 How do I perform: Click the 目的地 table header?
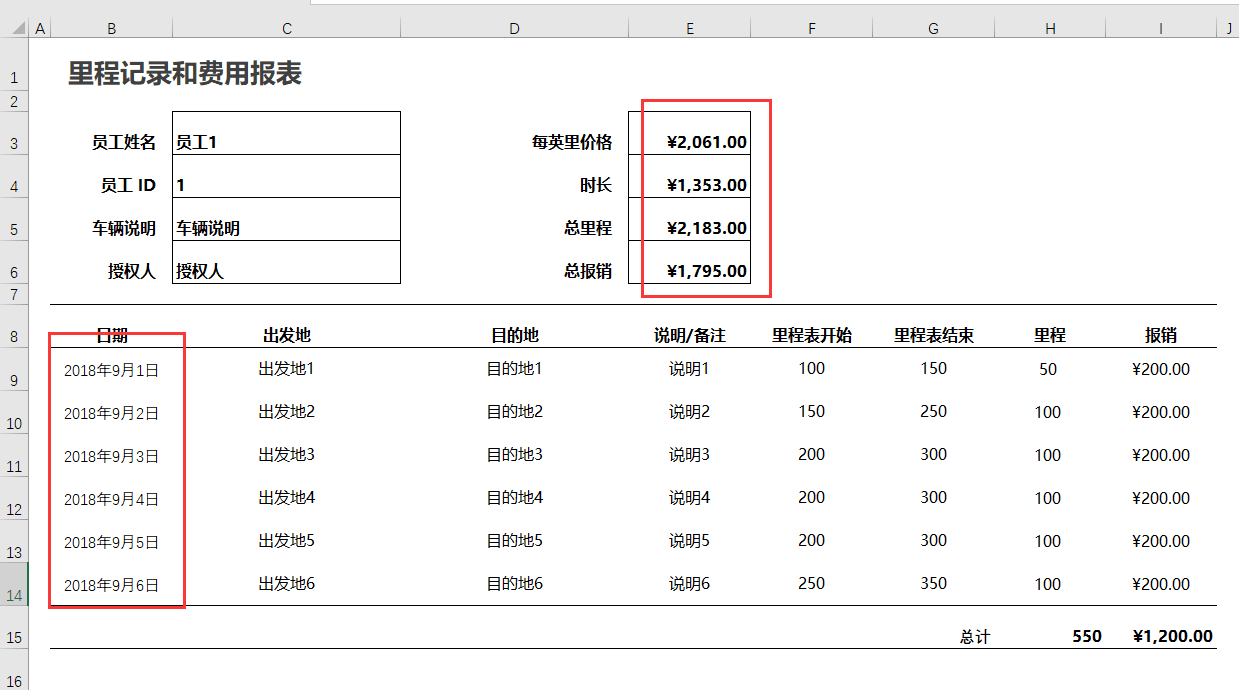pos(515,336)
